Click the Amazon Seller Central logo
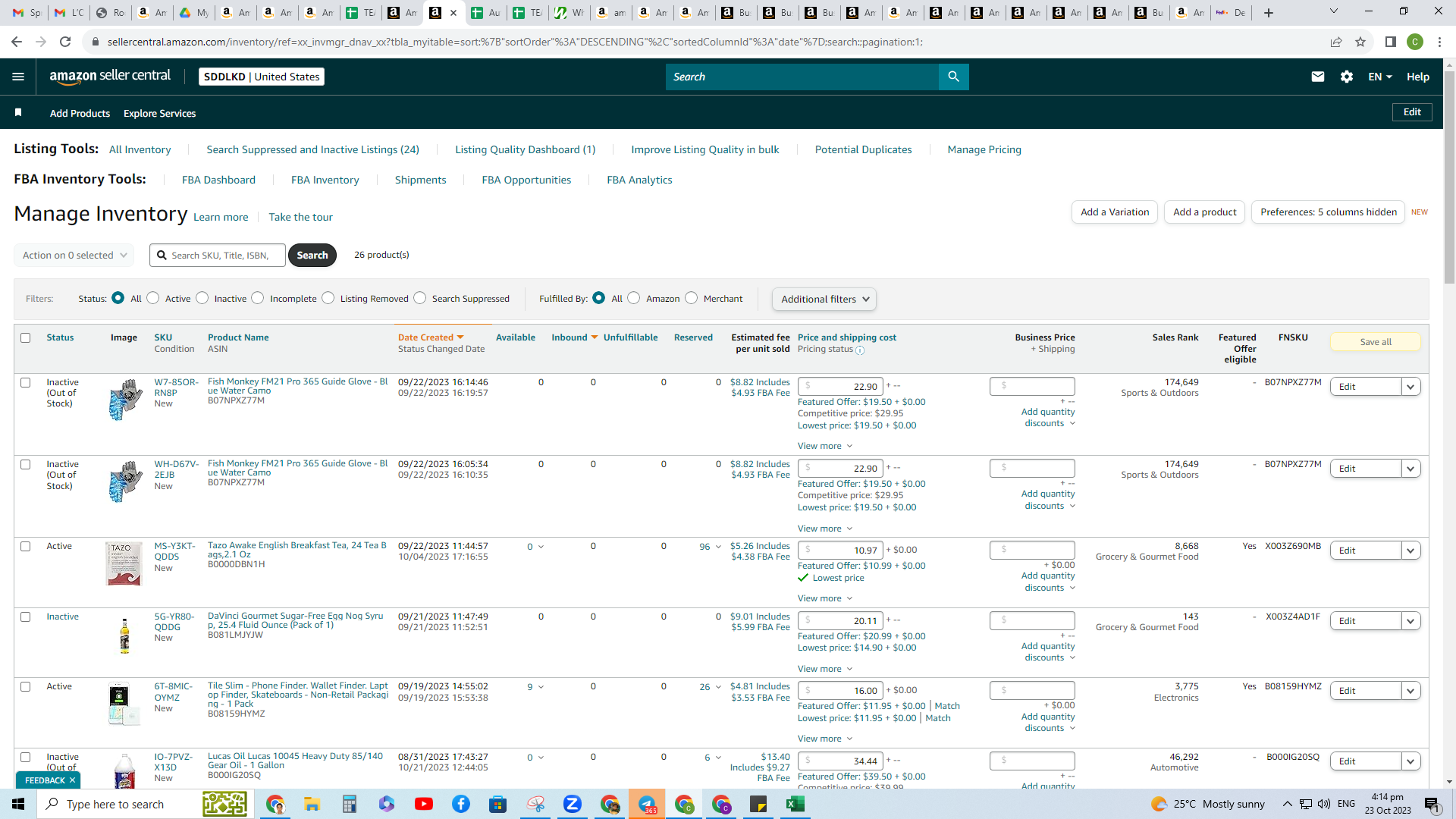The image size is (1456, 819). tap(110, 77)
